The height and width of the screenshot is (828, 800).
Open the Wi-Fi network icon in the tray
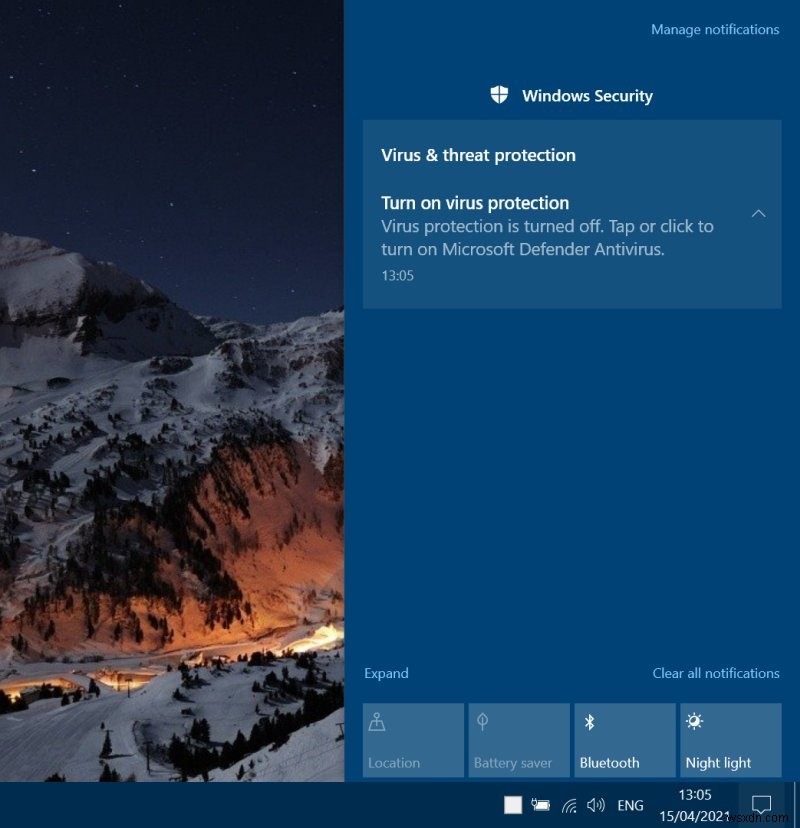pos(568,804)
